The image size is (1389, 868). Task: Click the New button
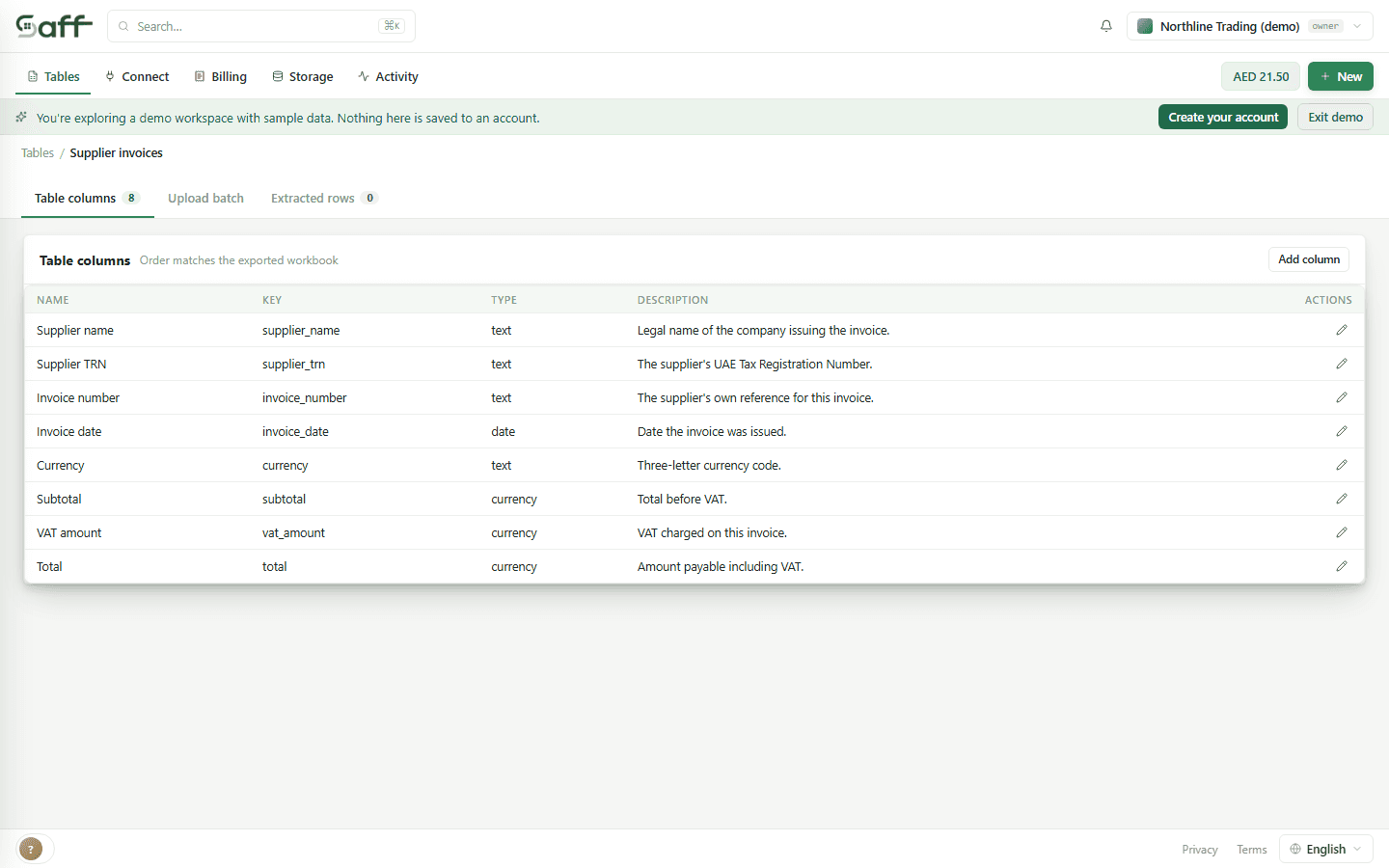pyautogui.click(x=1341, y=76)
